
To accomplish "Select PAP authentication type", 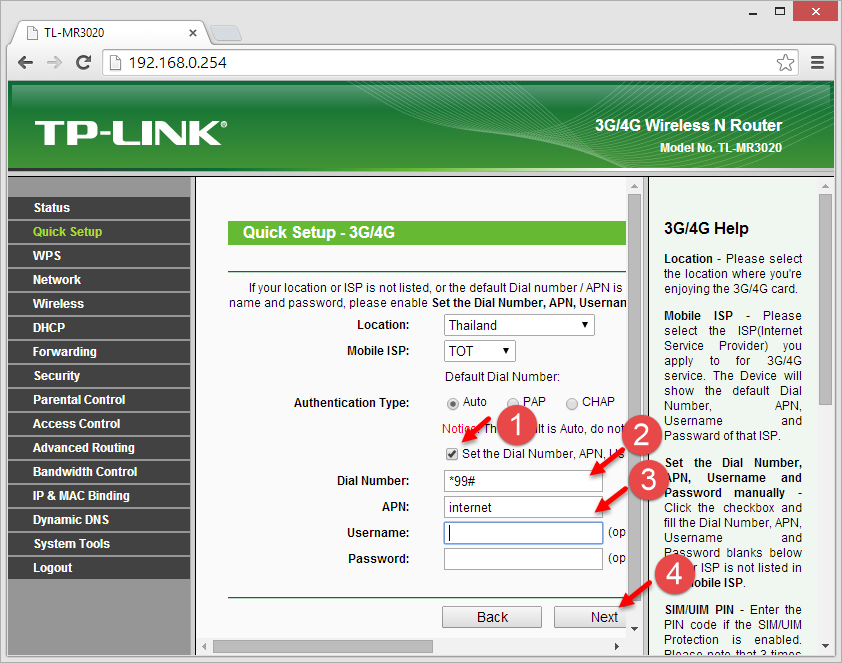I will (513, 403).
